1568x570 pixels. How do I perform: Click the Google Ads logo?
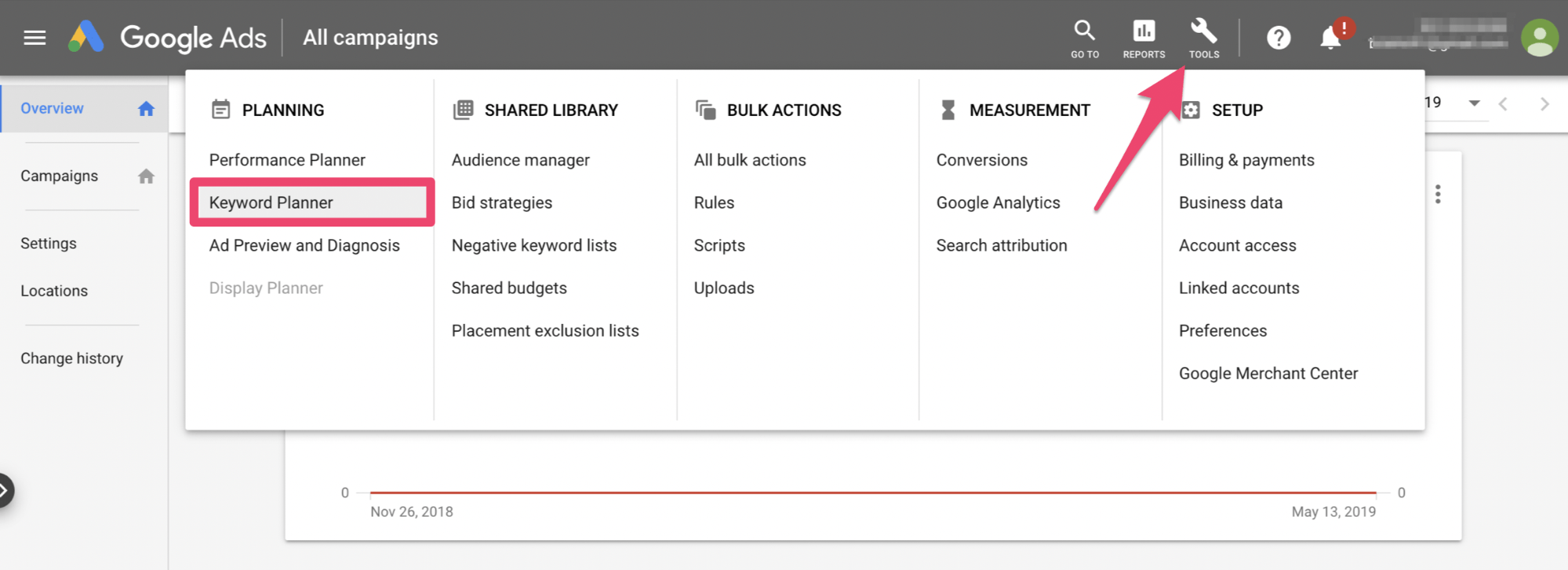[x=167, y=37]
